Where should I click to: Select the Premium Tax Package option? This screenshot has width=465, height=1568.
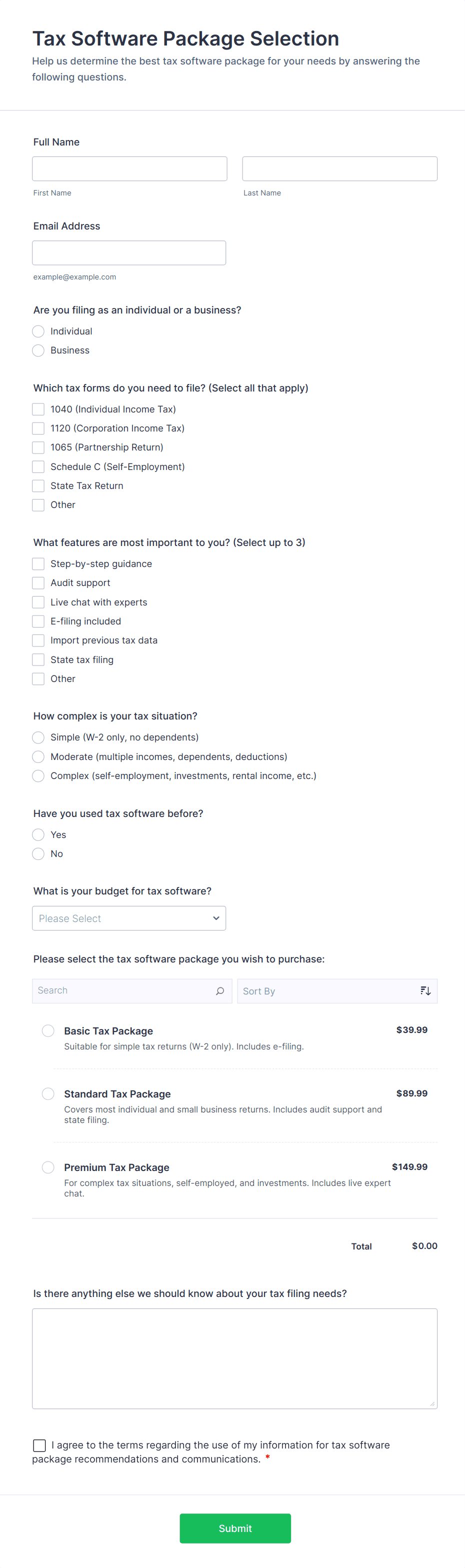(x=48, y=1167)
